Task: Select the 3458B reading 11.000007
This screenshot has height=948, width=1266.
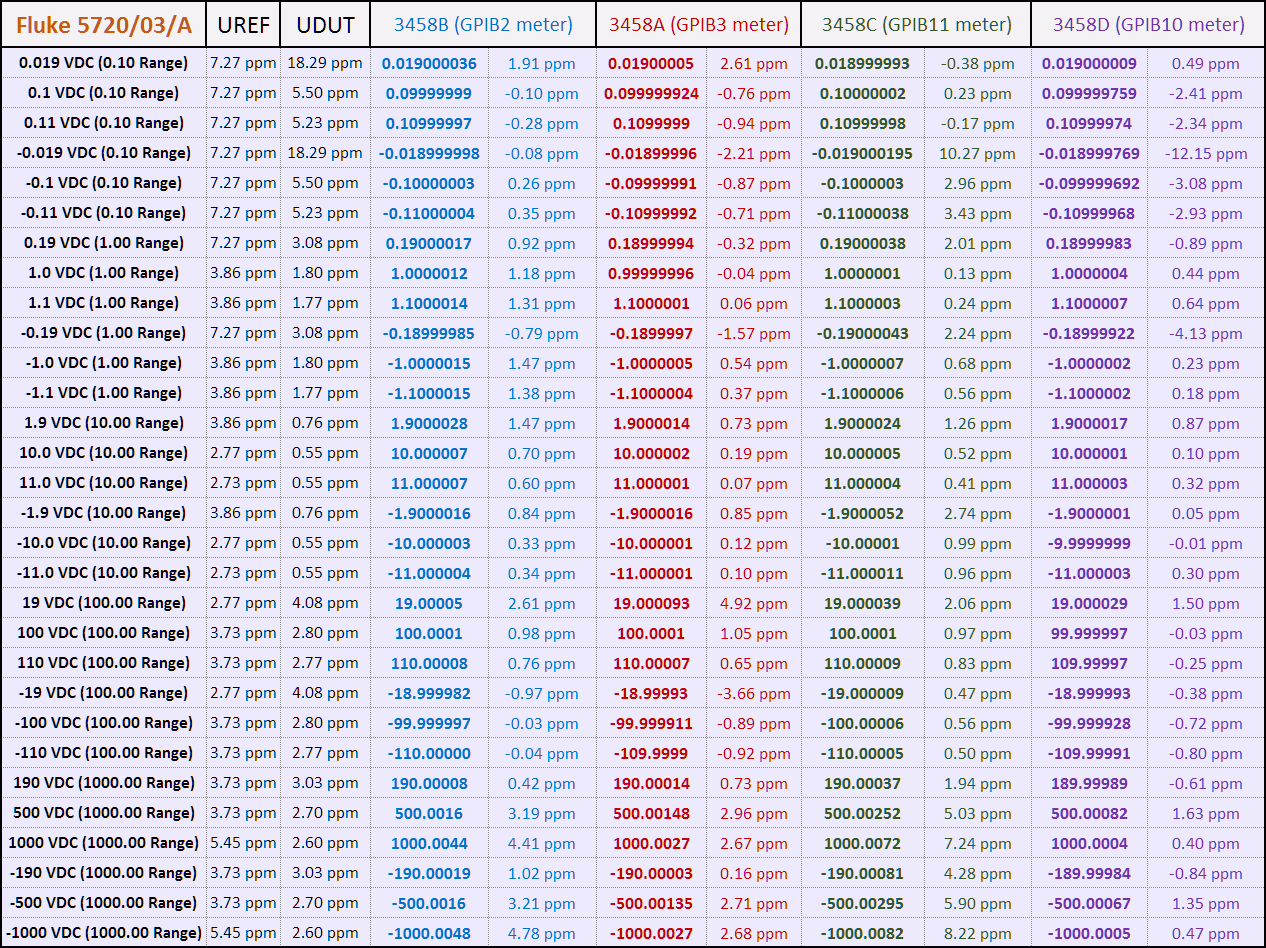Action: (x=430, y=484)
